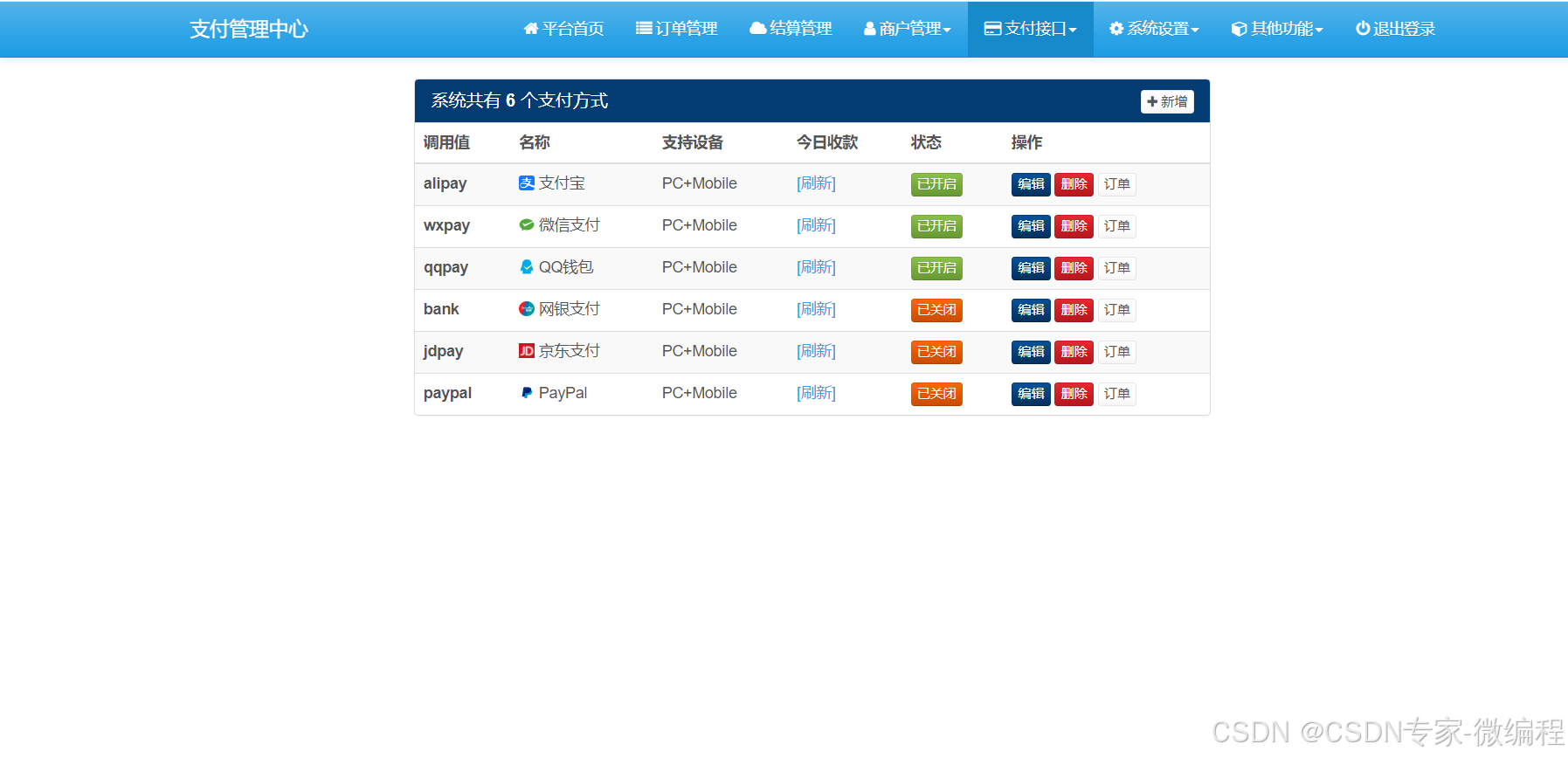The image size is (1568, 758).
Task: Click the 今日收款 column header
Action: point(827,142)
